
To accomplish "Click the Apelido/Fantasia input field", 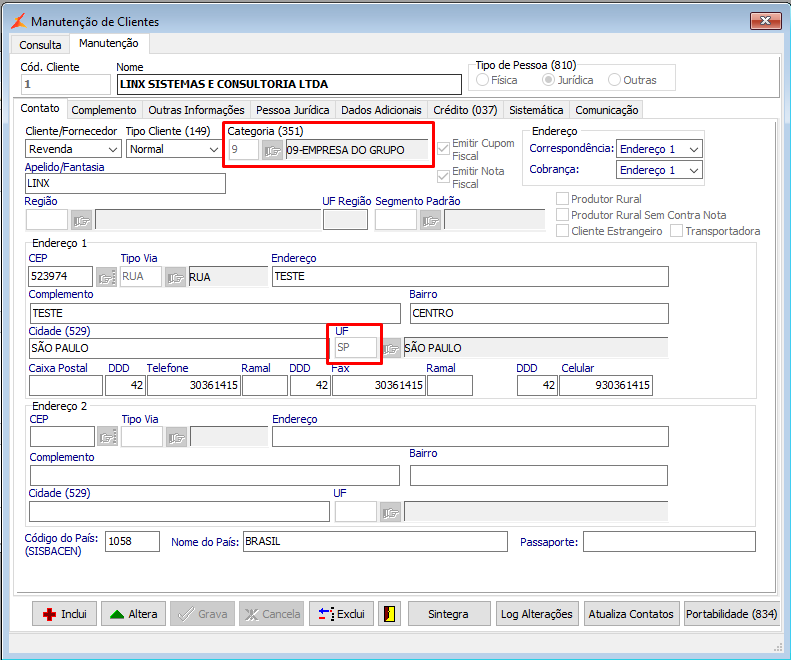I will tap(125, 184).
